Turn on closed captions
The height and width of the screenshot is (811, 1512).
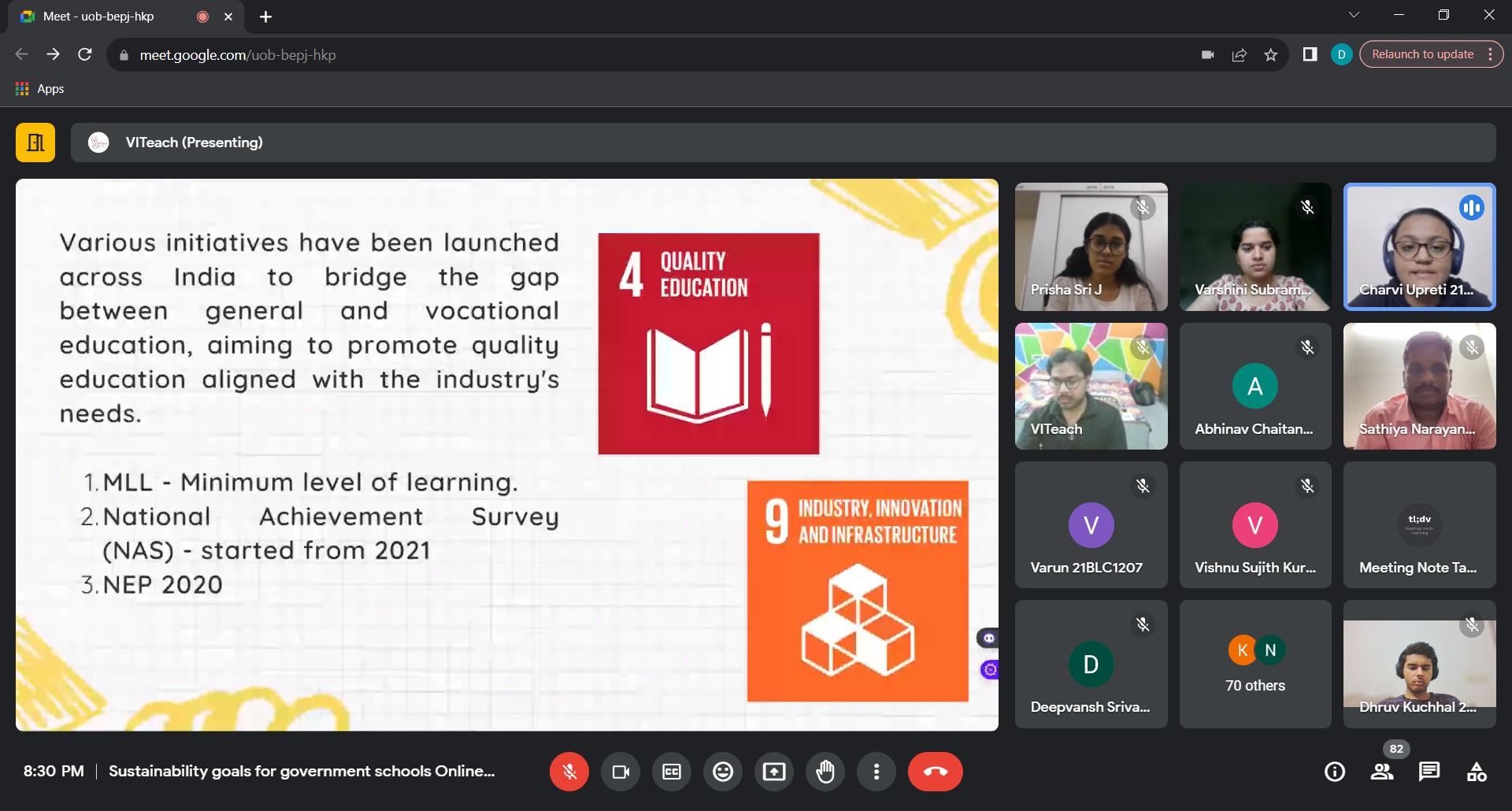point(672,772)
